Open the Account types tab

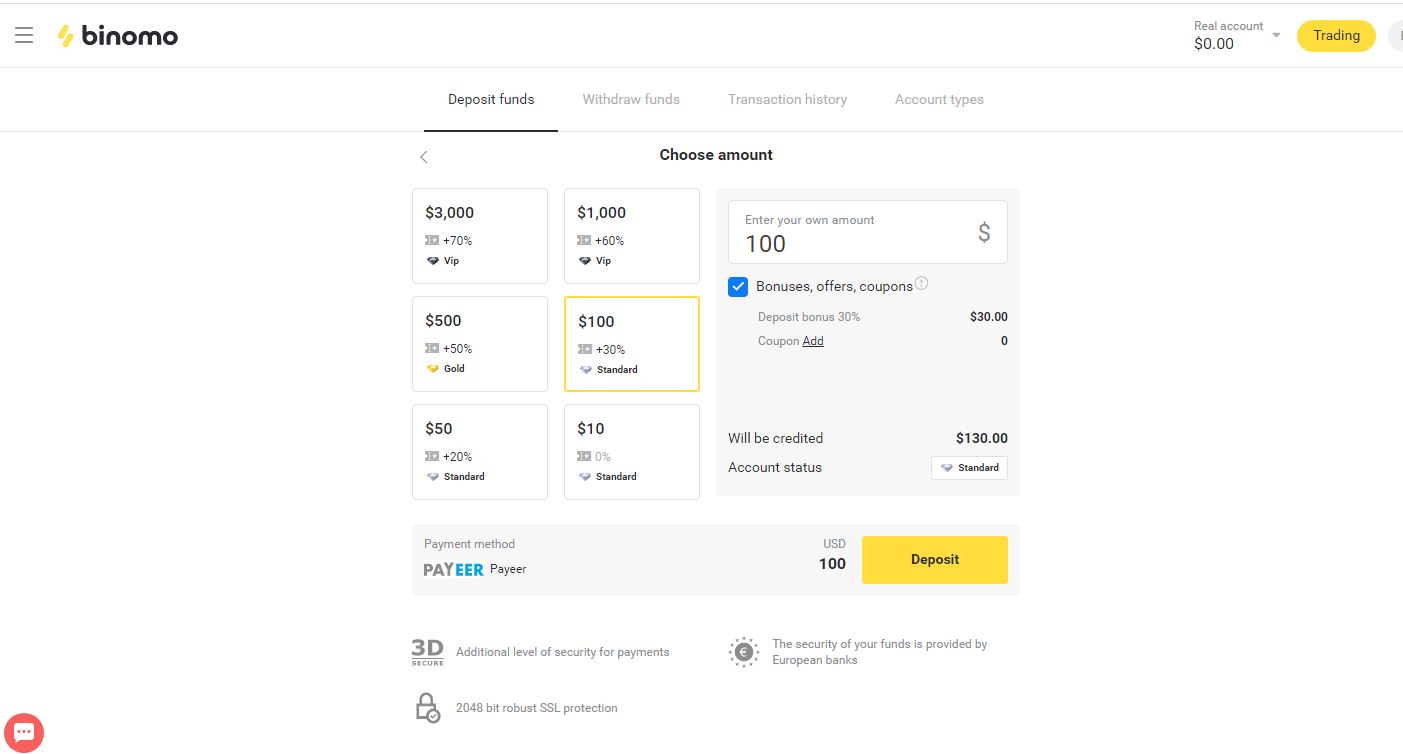click(939, 99)
